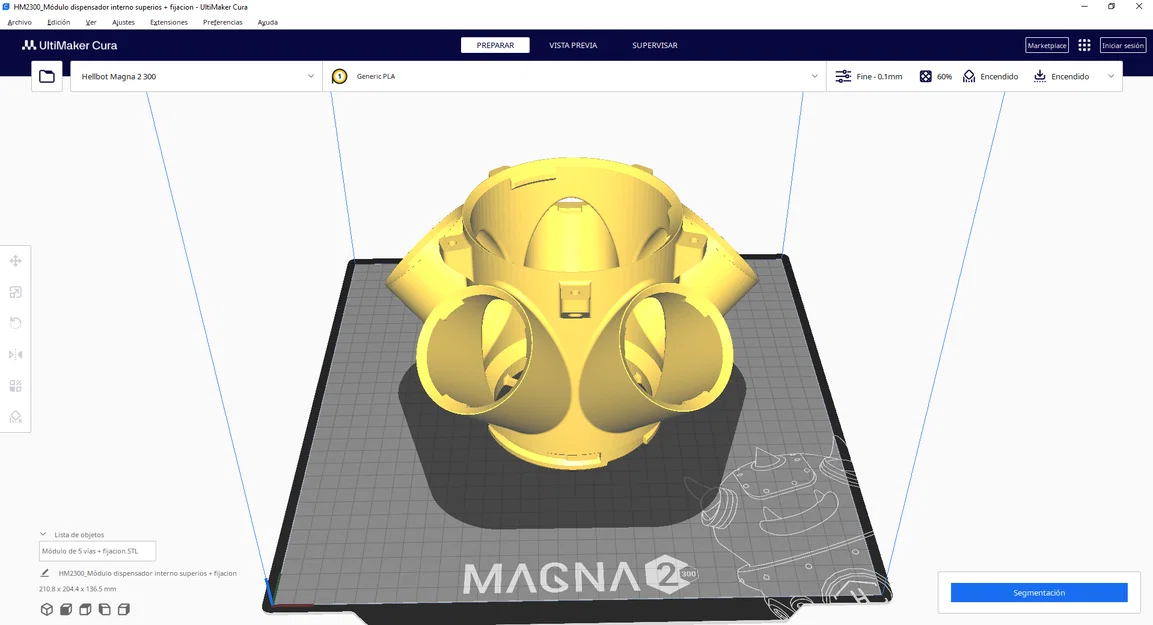Switch to SUPERVISAR stage
Image resolution: width=1153 pixels, height=625 pixels.
coord(654,46)
